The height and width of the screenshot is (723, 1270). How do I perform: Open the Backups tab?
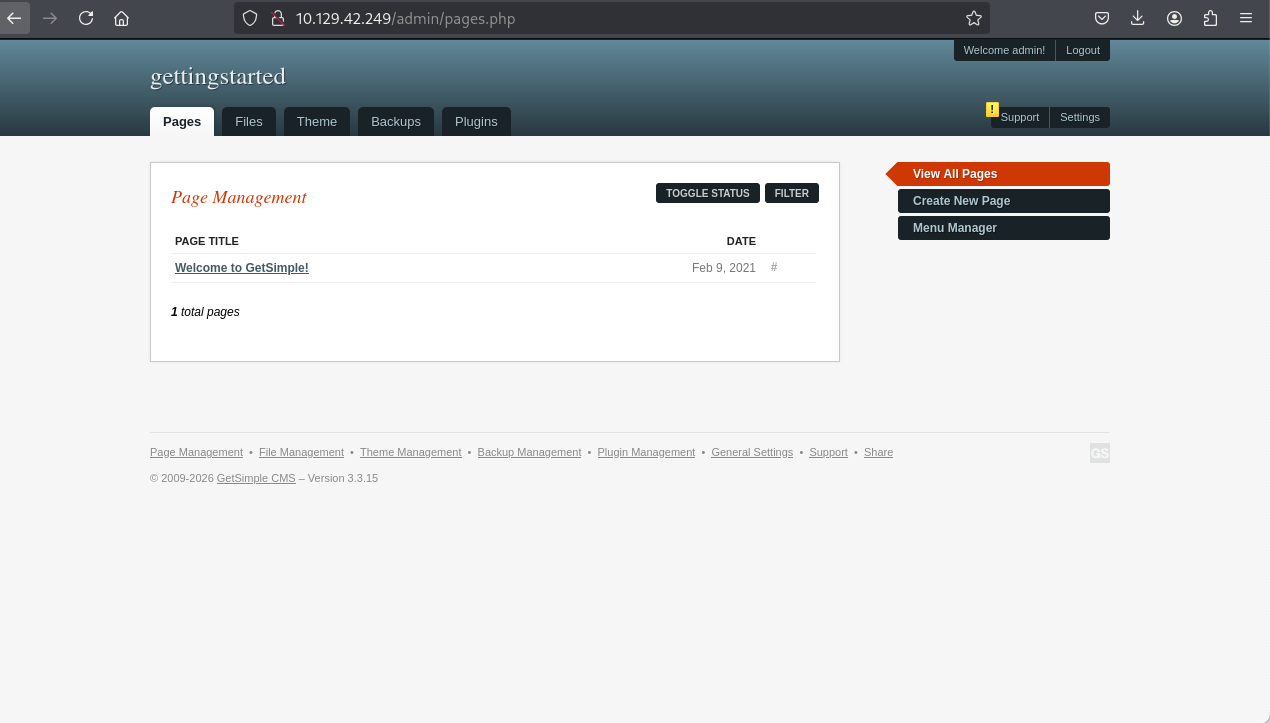pos(396,121)
